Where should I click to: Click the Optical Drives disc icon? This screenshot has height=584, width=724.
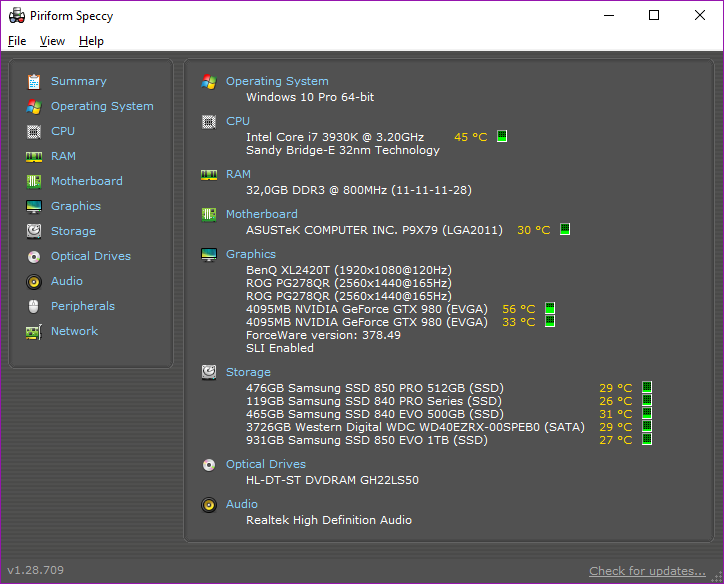coord(34,256)
